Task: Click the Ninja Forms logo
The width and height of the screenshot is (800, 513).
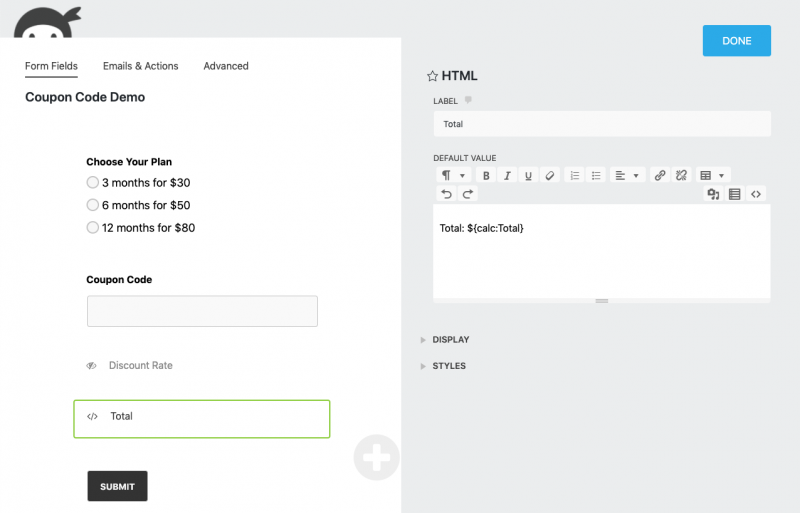Action: coord(47,22)
